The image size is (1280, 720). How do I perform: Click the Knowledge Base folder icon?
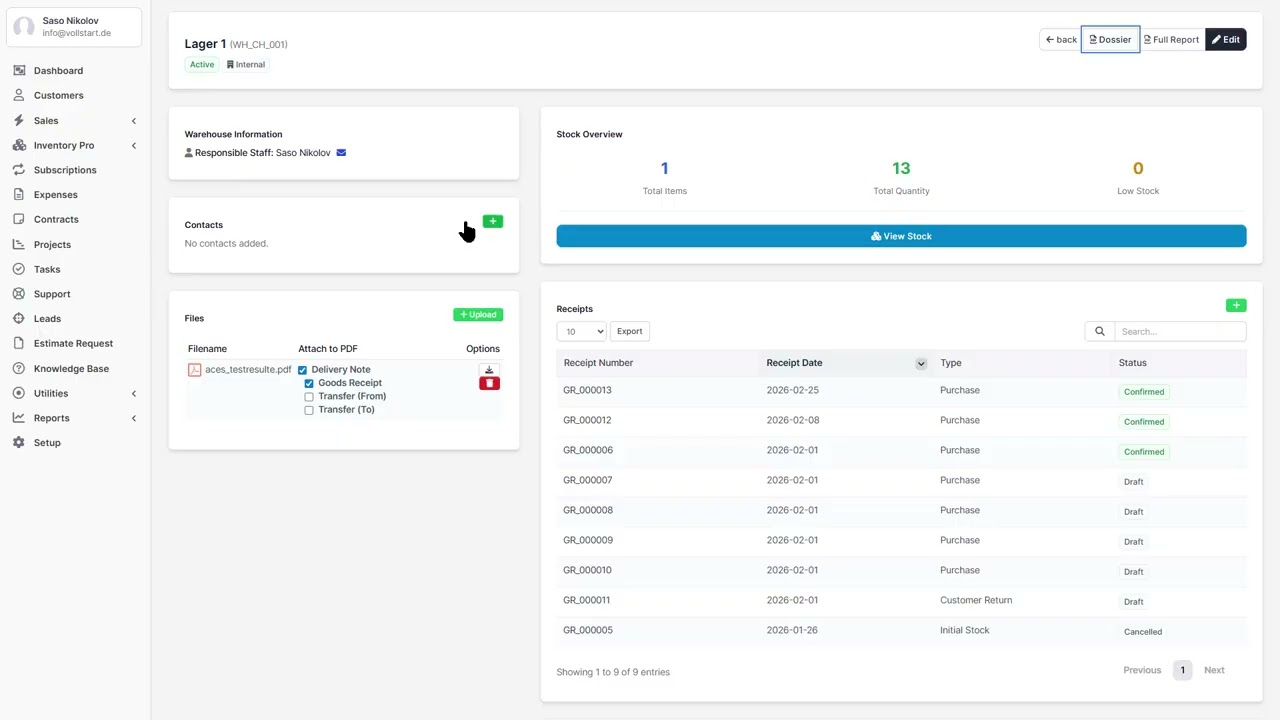(19, 368)
